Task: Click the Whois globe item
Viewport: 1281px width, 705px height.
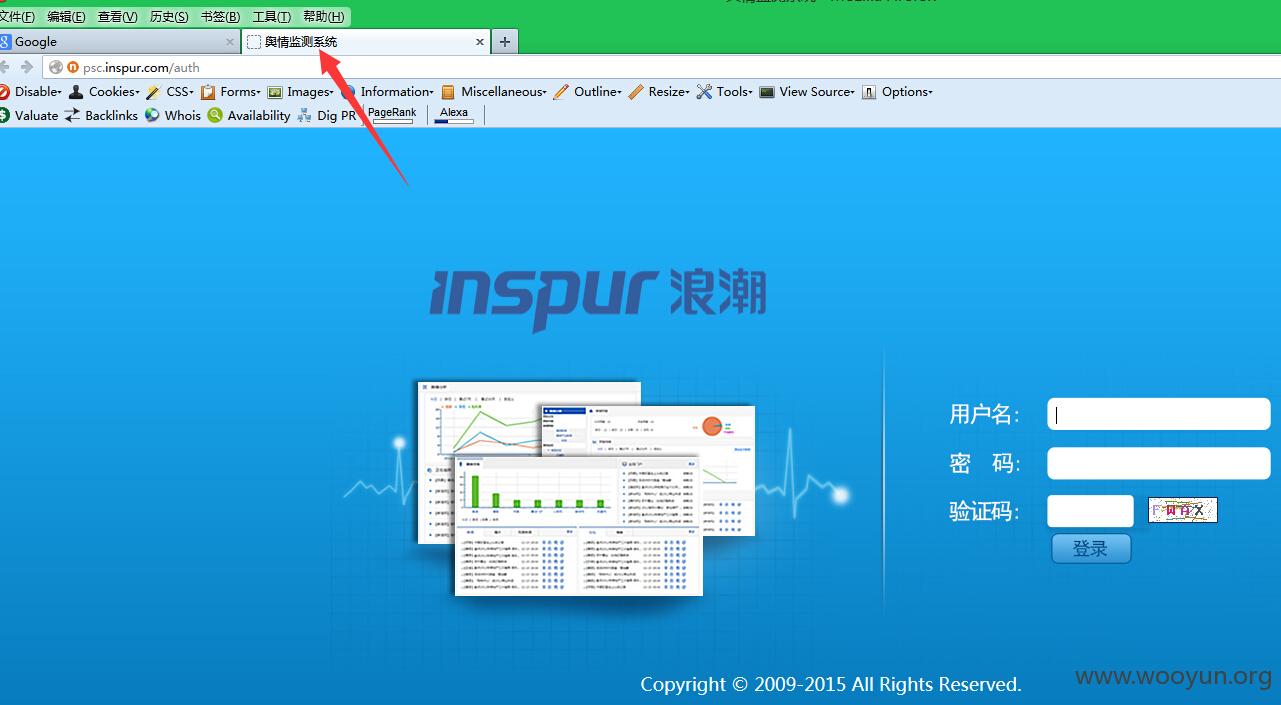Action: [173, 115]
